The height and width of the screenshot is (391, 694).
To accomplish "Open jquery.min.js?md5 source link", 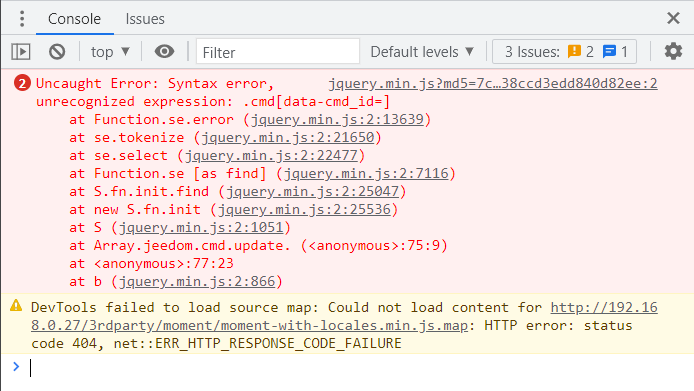I will coord(493,83).
